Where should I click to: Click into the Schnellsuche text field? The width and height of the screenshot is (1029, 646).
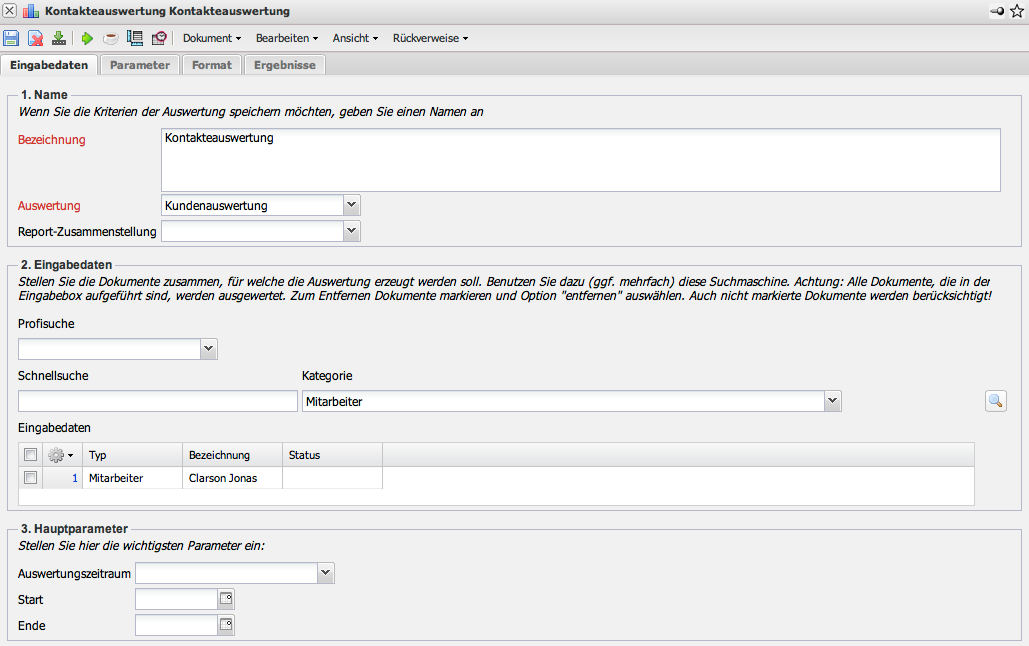pos(158,401)
